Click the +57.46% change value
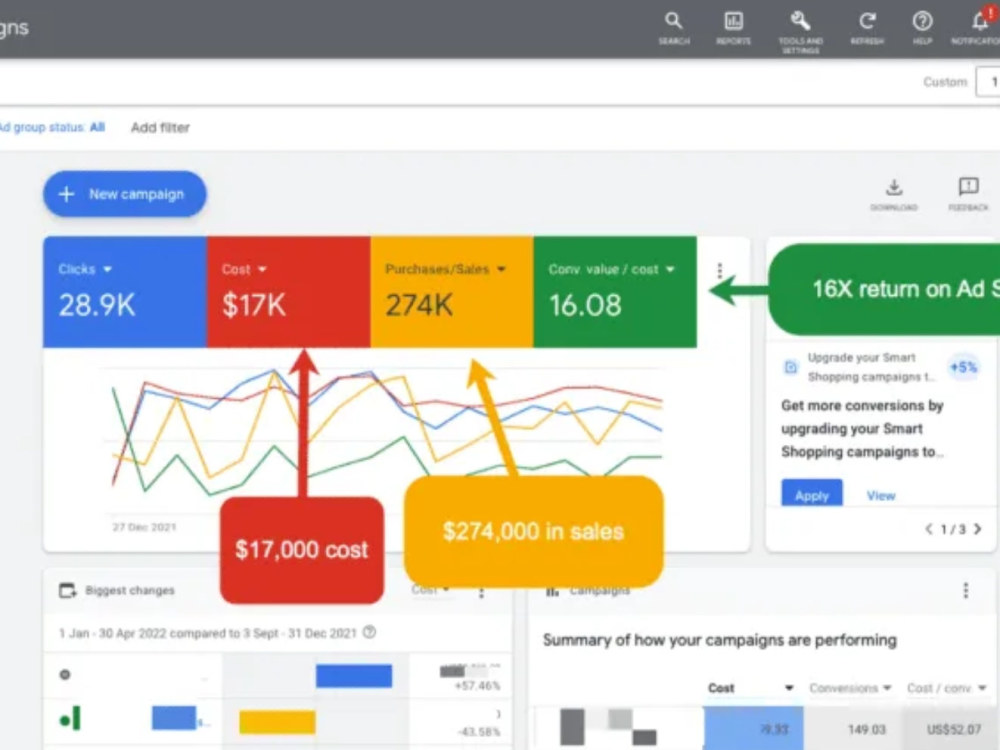 477,686
